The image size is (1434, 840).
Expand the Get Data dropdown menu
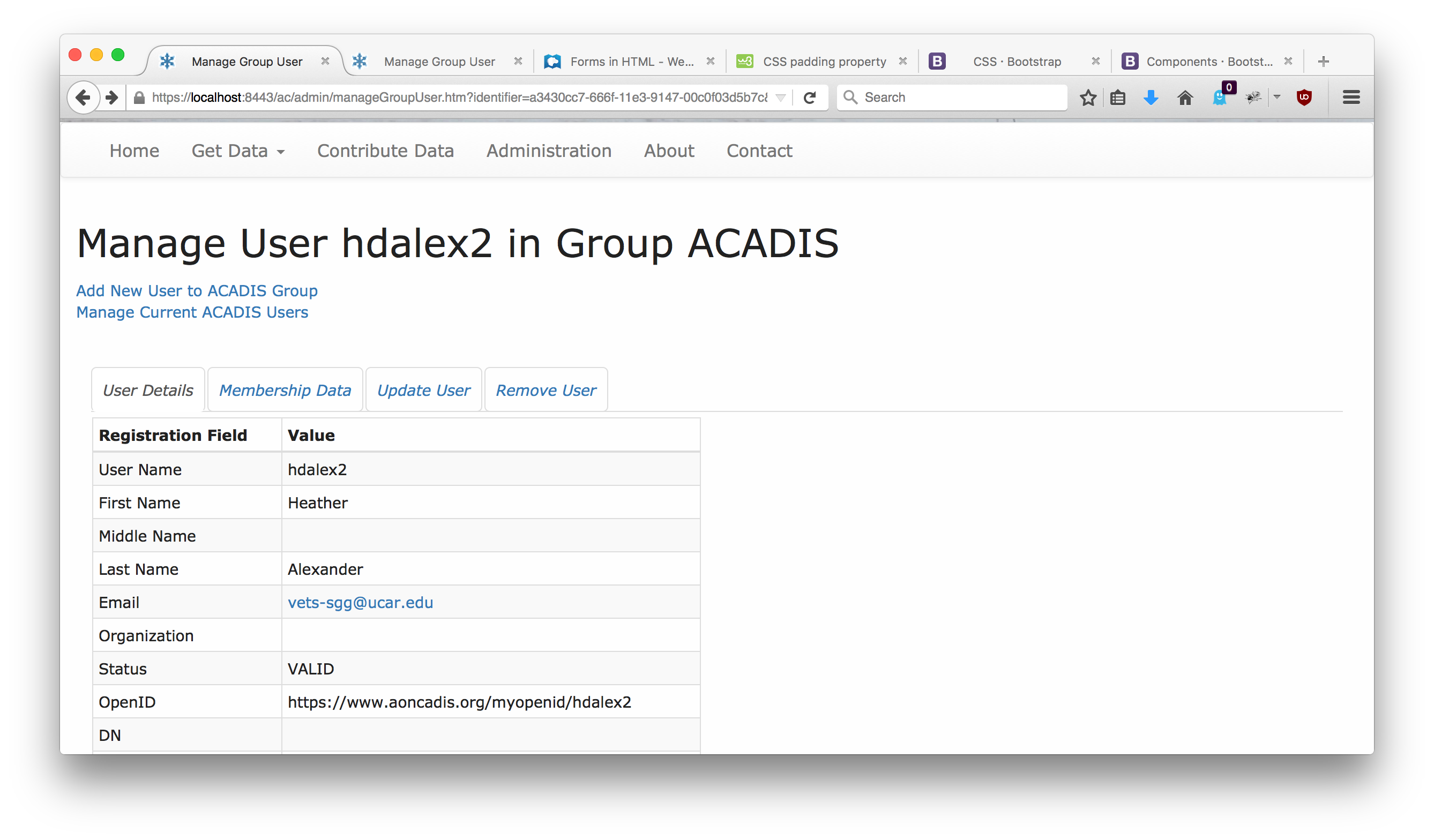click(x=238, y=151)
